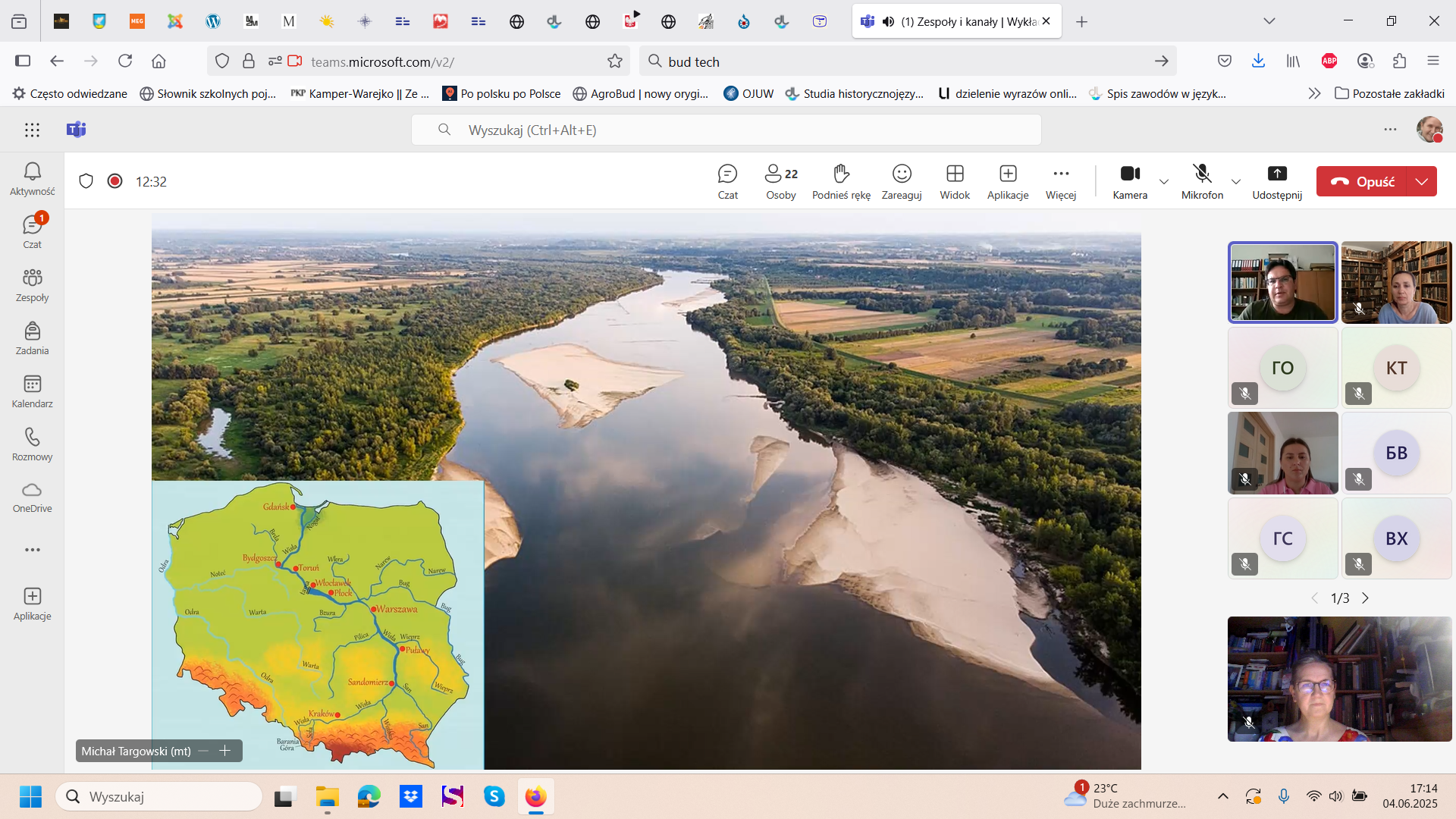
Task: Share screen with Udostępnij
Action: 1277,182
